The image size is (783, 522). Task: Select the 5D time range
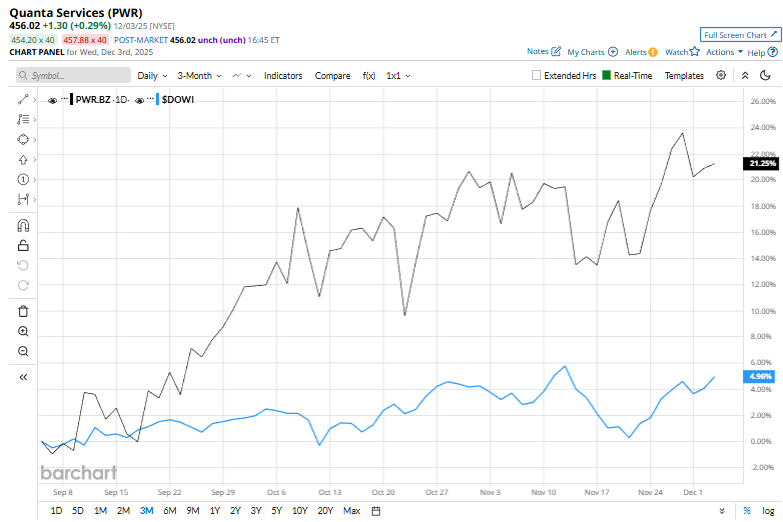pos(77,511)
